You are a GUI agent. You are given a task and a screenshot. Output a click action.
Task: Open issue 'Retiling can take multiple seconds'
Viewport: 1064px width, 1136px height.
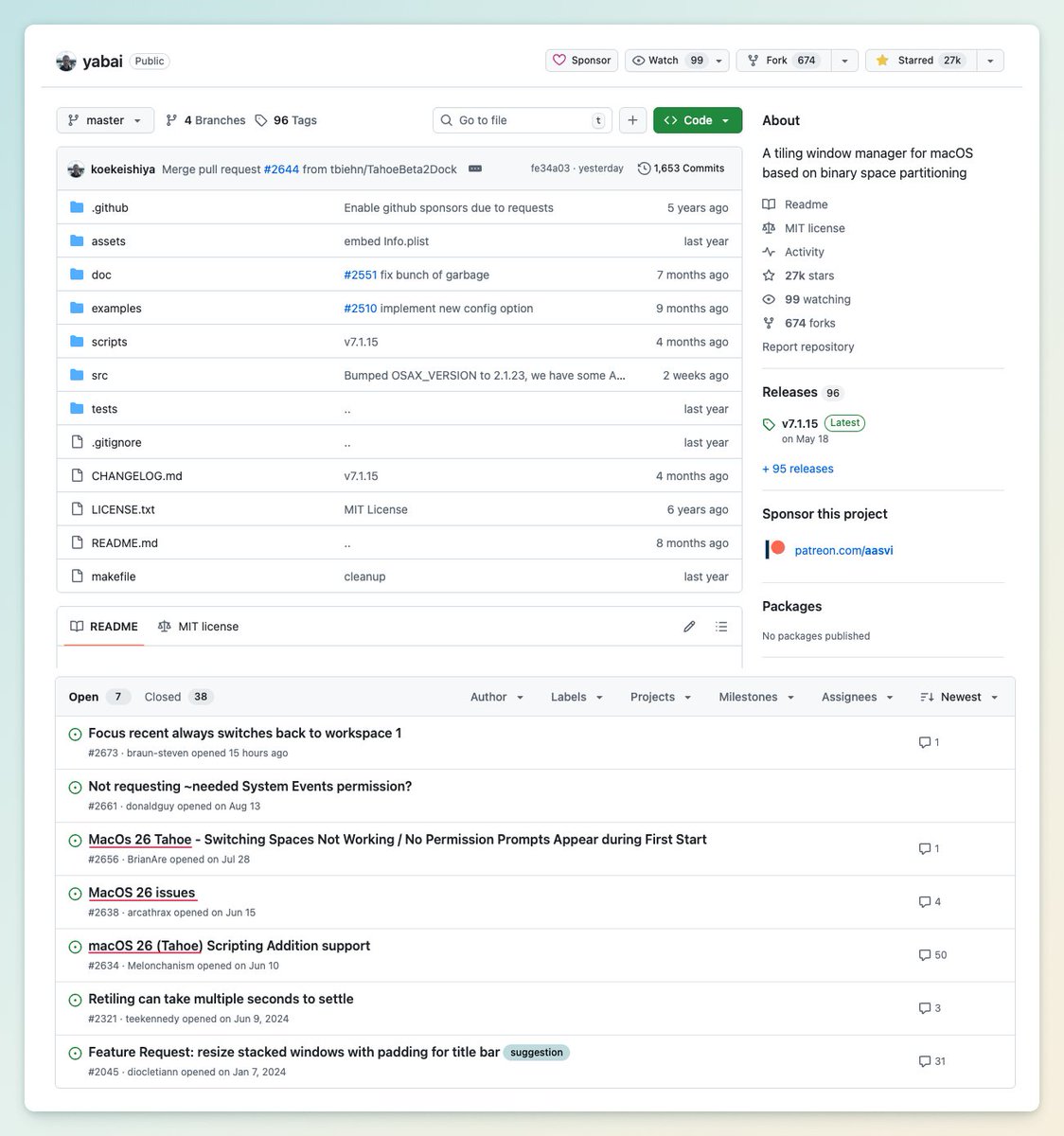[x=221, y=998]
